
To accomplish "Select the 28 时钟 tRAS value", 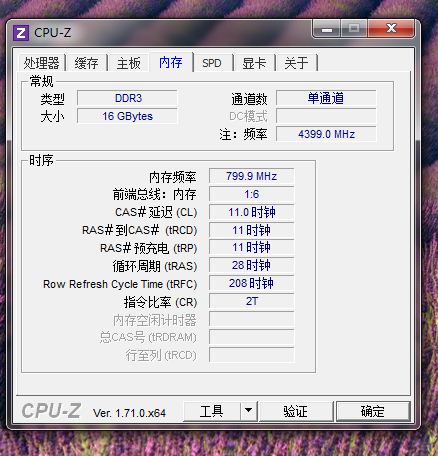I will 251,265.
